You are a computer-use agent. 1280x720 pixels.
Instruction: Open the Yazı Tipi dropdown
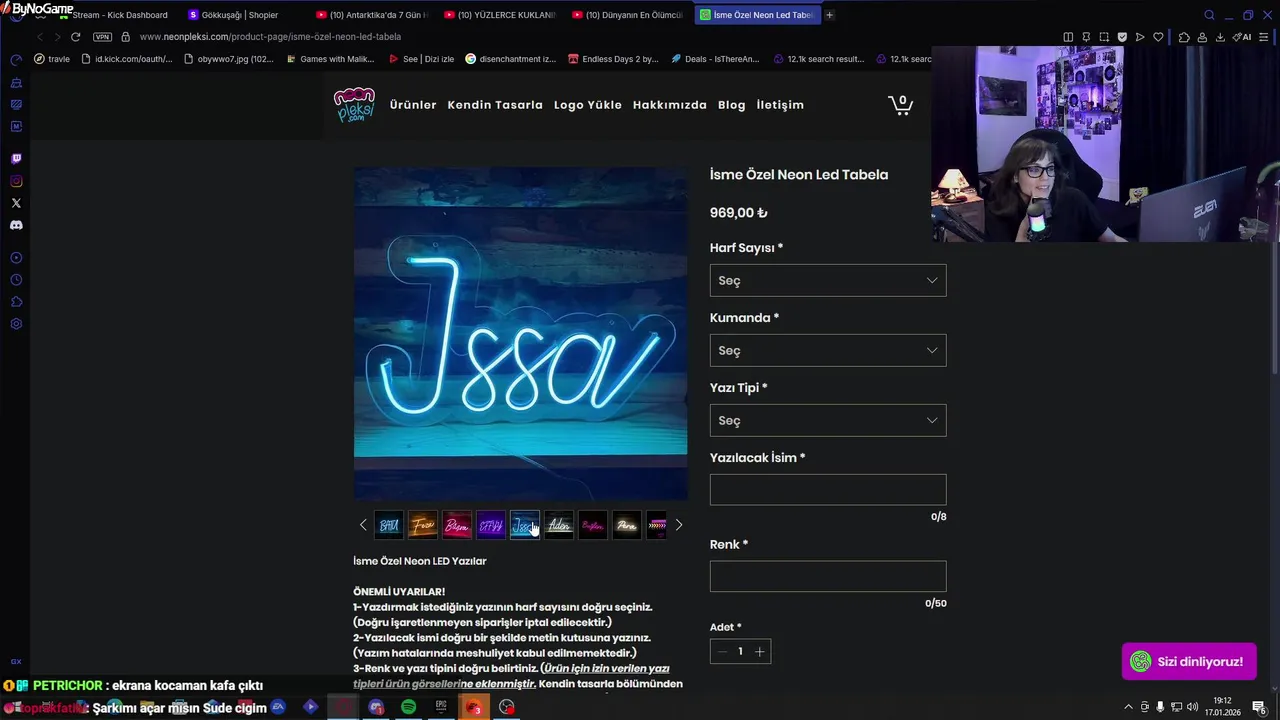[x=828, y=420]
